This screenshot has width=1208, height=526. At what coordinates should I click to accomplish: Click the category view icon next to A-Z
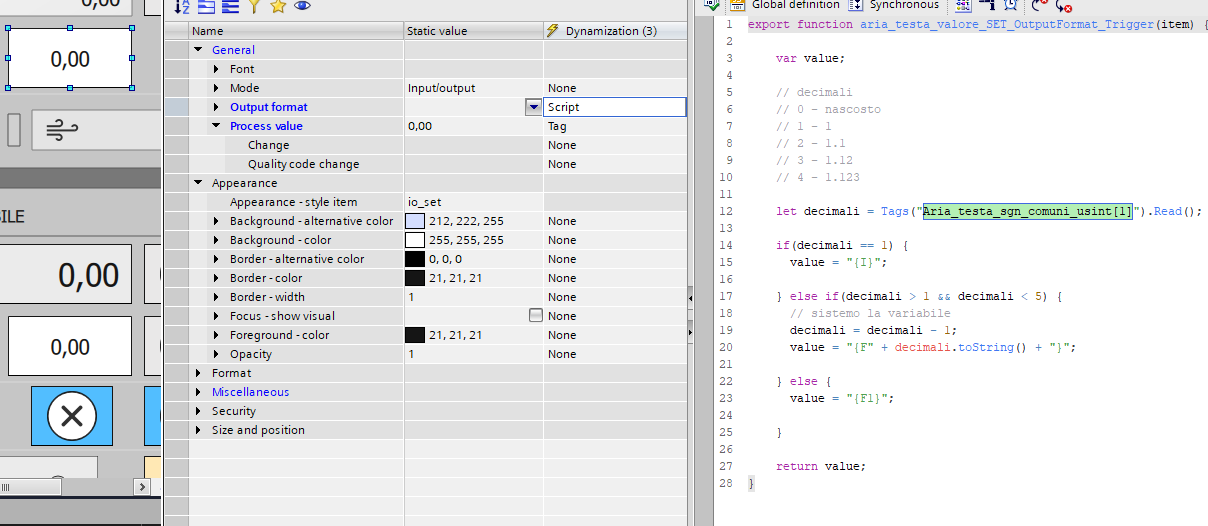[206, 6]
